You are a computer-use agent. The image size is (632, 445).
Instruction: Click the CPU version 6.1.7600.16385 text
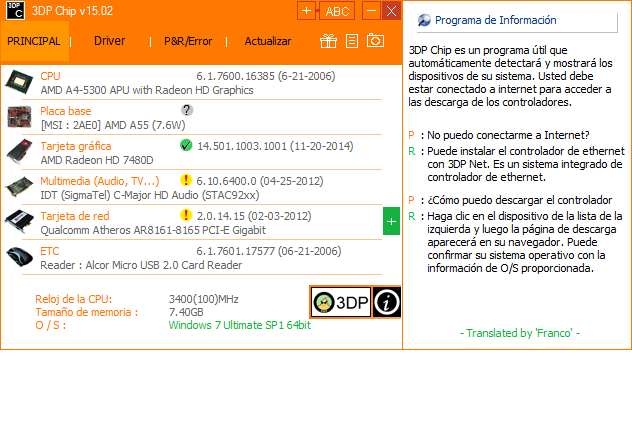tap(266, 76)
